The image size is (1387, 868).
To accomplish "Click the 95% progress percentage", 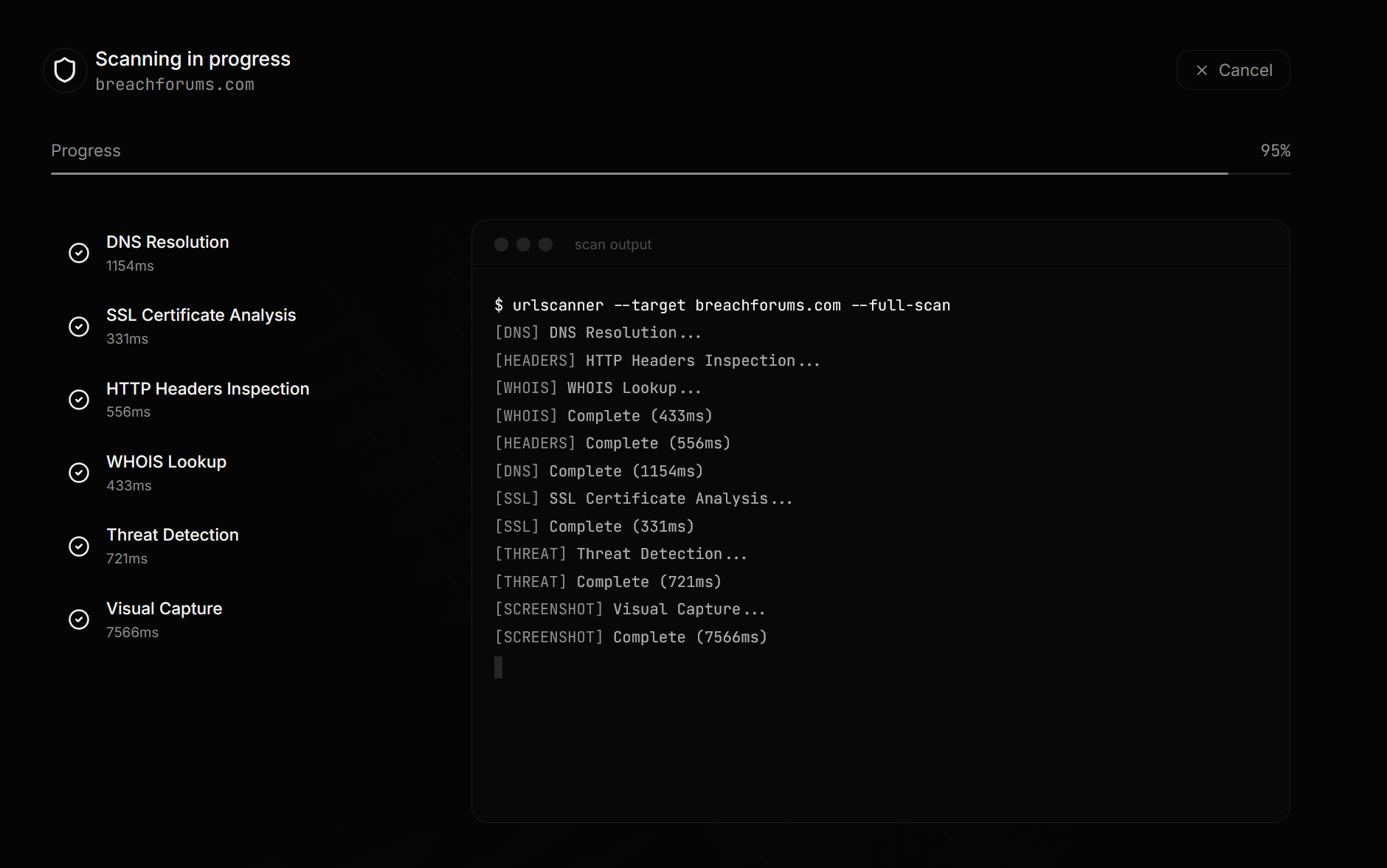I will [1275, 150].
